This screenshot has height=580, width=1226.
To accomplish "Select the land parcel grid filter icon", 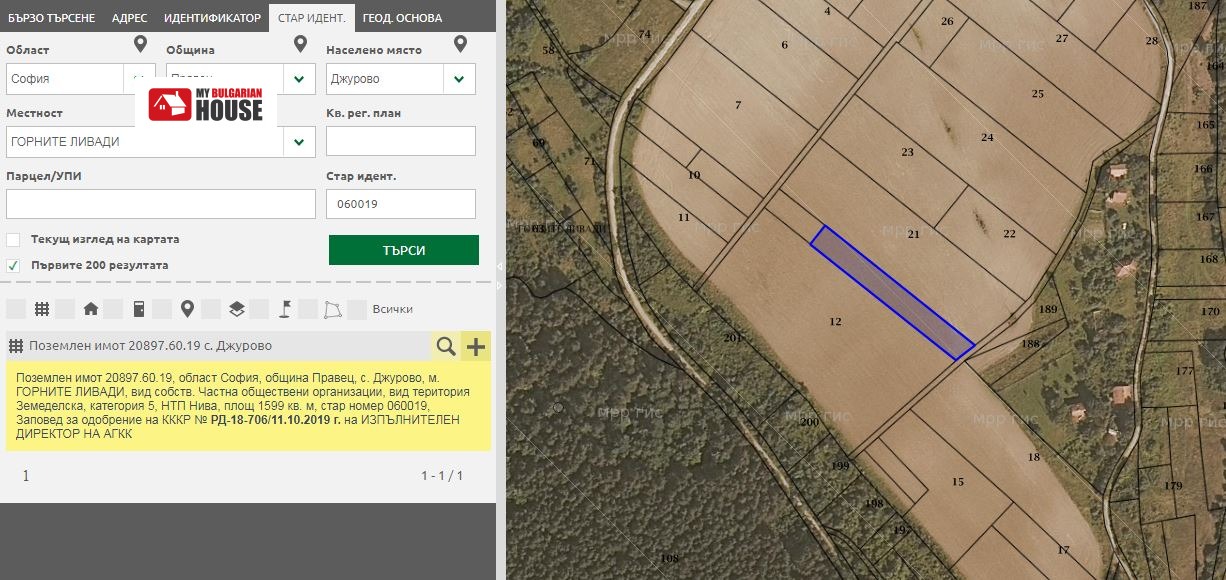I will click(x=42, y=309).
